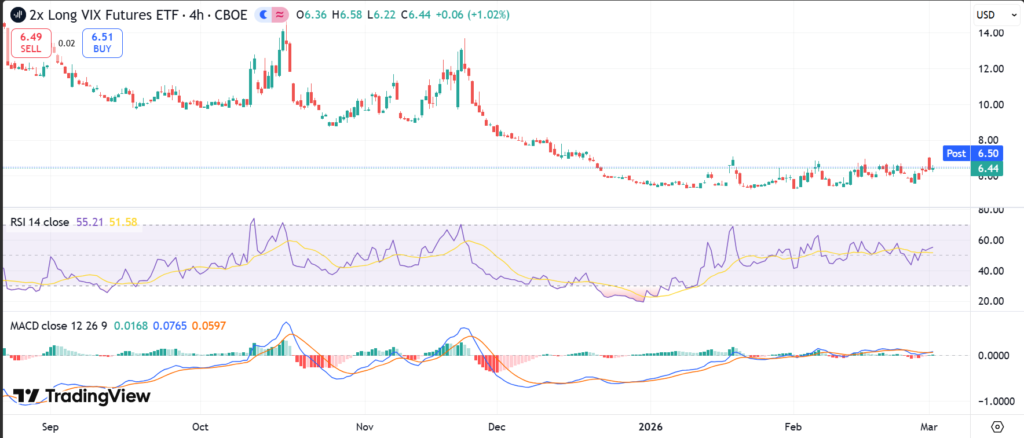This screenshot has width=1024, height=438.
Task: Click the pink approximate-data status icon
Action: tap(279, 15)
